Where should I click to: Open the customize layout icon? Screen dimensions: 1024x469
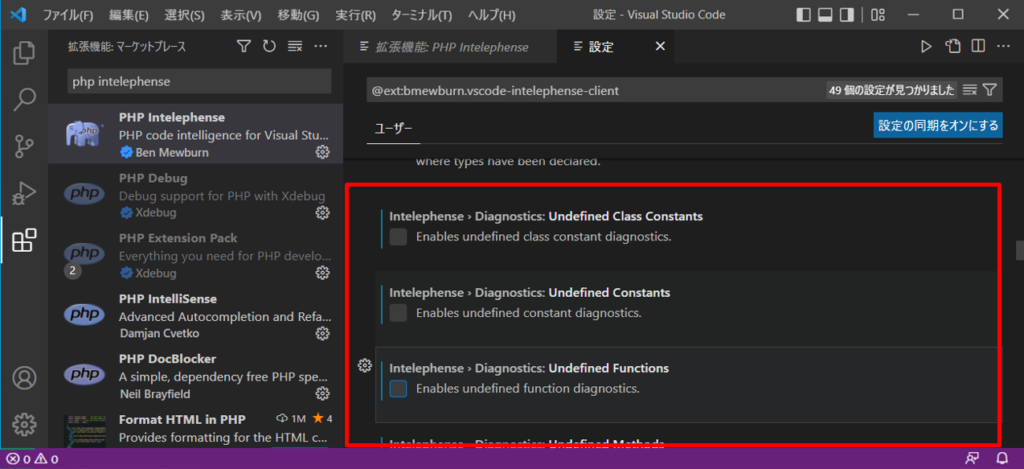(x=878, y=14)
